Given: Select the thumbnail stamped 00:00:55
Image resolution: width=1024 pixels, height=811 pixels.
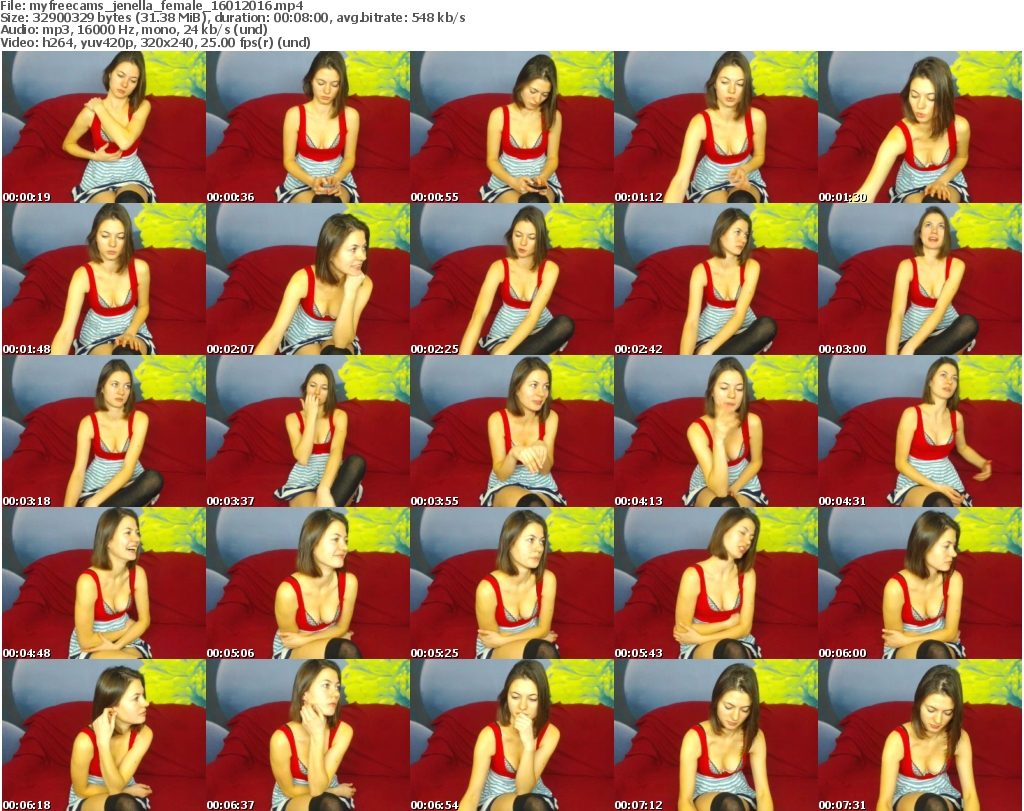Looking at the screenshot, I should [512, 127].
